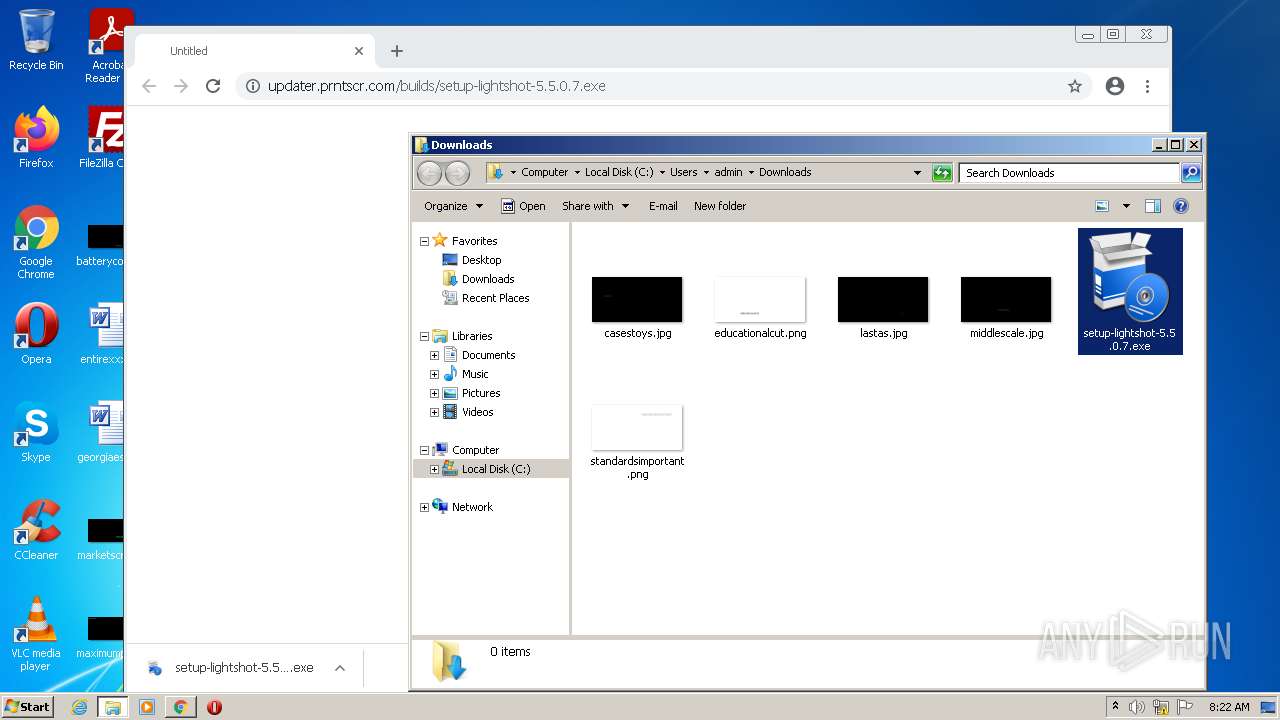Open Explorer help icon

[1181, 206]
